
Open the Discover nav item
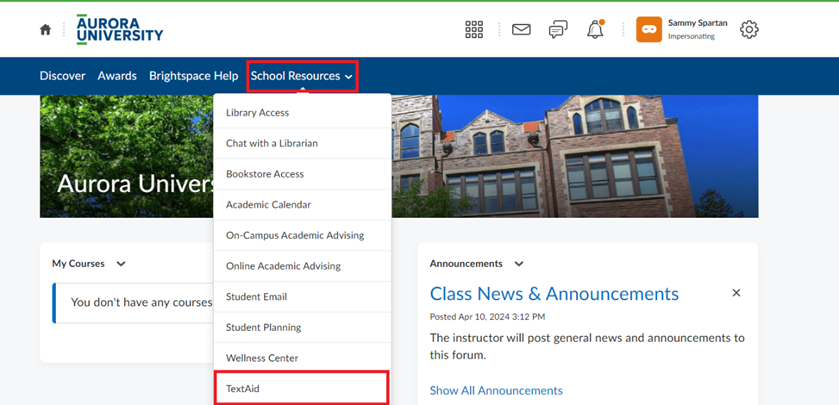[x=63, y=76]
